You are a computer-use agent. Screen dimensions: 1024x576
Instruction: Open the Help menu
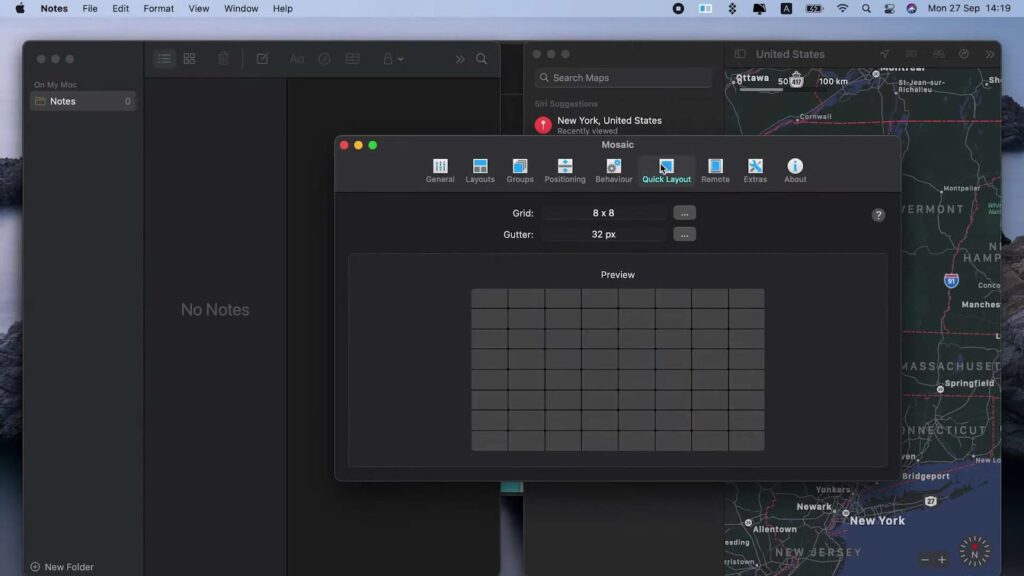283,8
